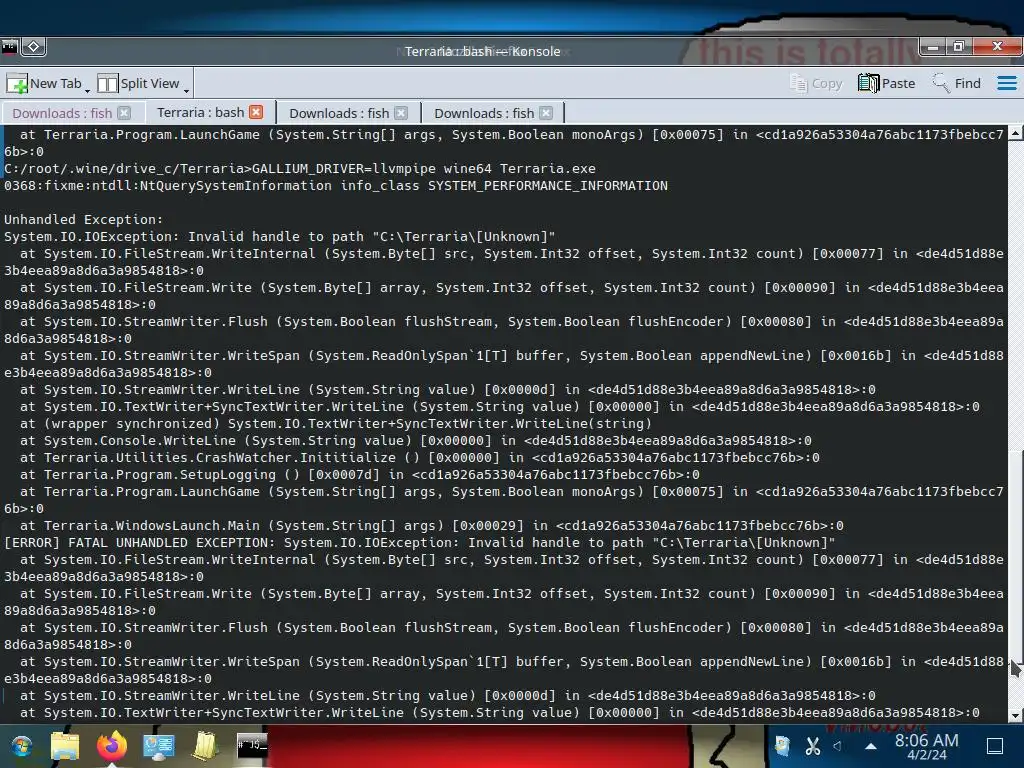Expand the Split View dropdown arrow
1024x768 pixels.
(x=186, y=90)
